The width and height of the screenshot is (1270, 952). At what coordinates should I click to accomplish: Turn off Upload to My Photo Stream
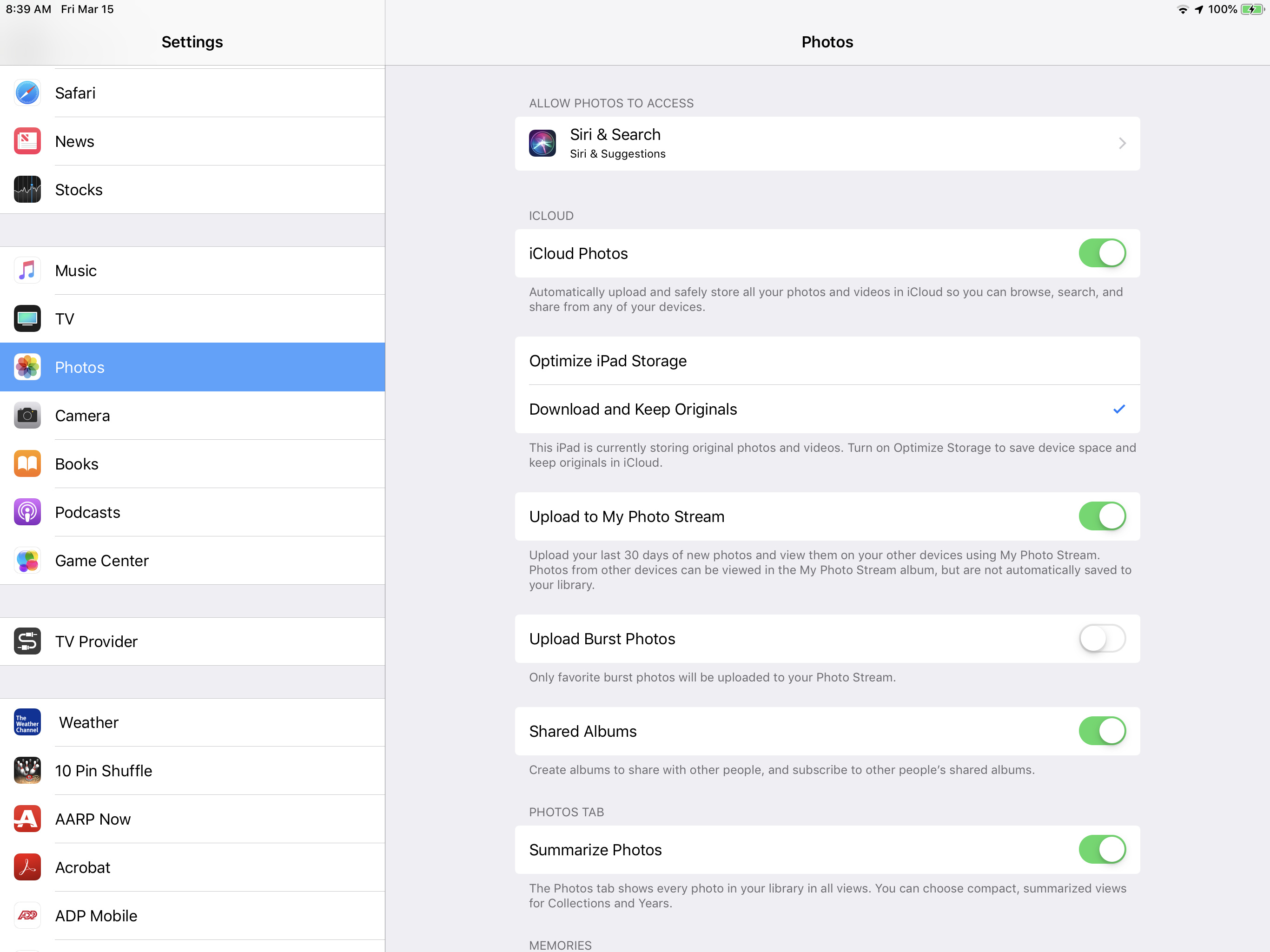coord(1101,516)
